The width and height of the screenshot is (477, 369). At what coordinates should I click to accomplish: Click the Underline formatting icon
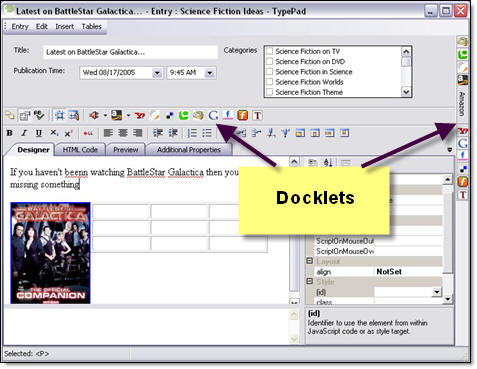click(x=39, y=133)
